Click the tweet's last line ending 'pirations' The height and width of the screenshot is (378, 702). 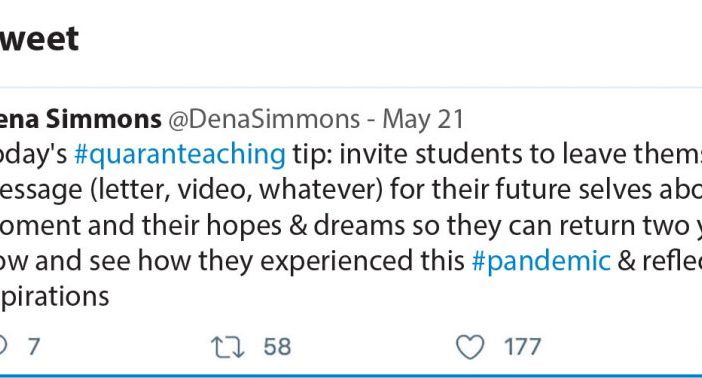click(55, 296)
